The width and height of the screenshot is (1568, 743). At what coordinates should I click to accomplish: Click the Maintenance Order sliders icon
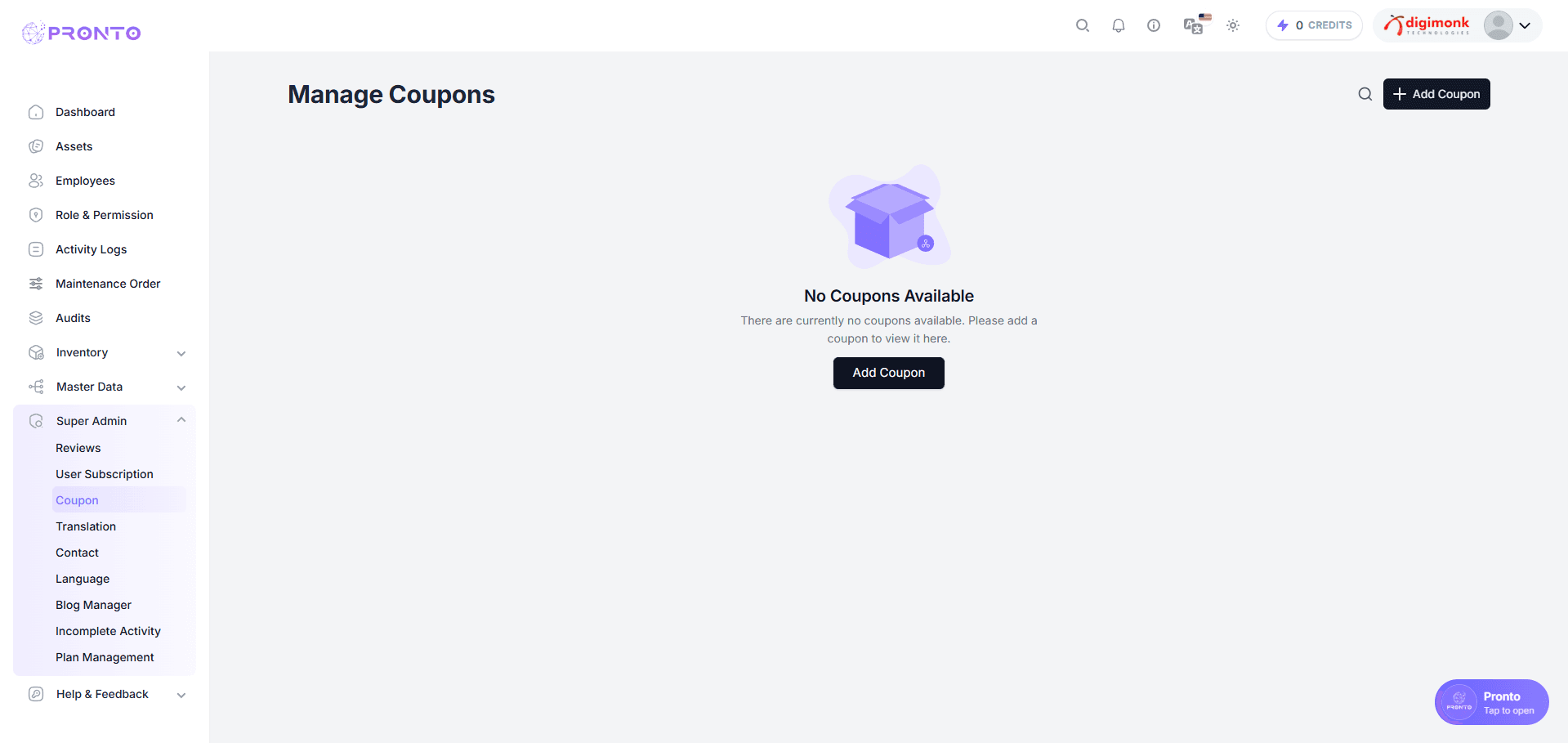[x=36, y=284]
